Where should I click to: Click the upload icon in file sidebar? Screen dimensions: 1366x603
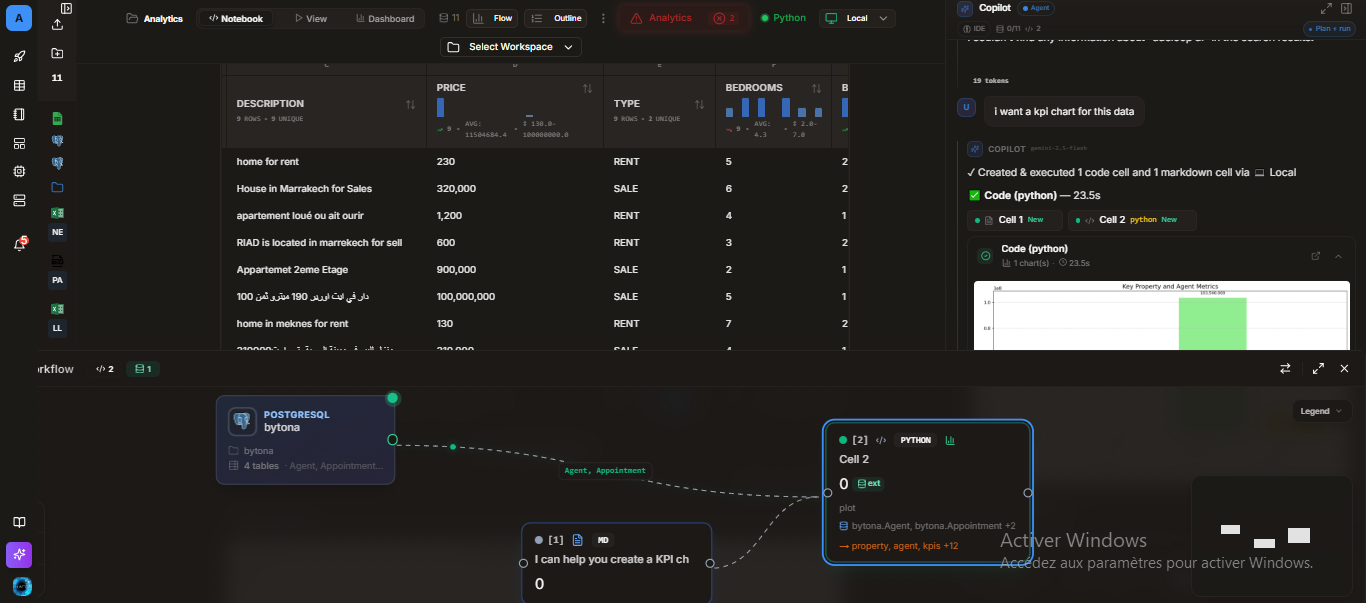(57, 24)
